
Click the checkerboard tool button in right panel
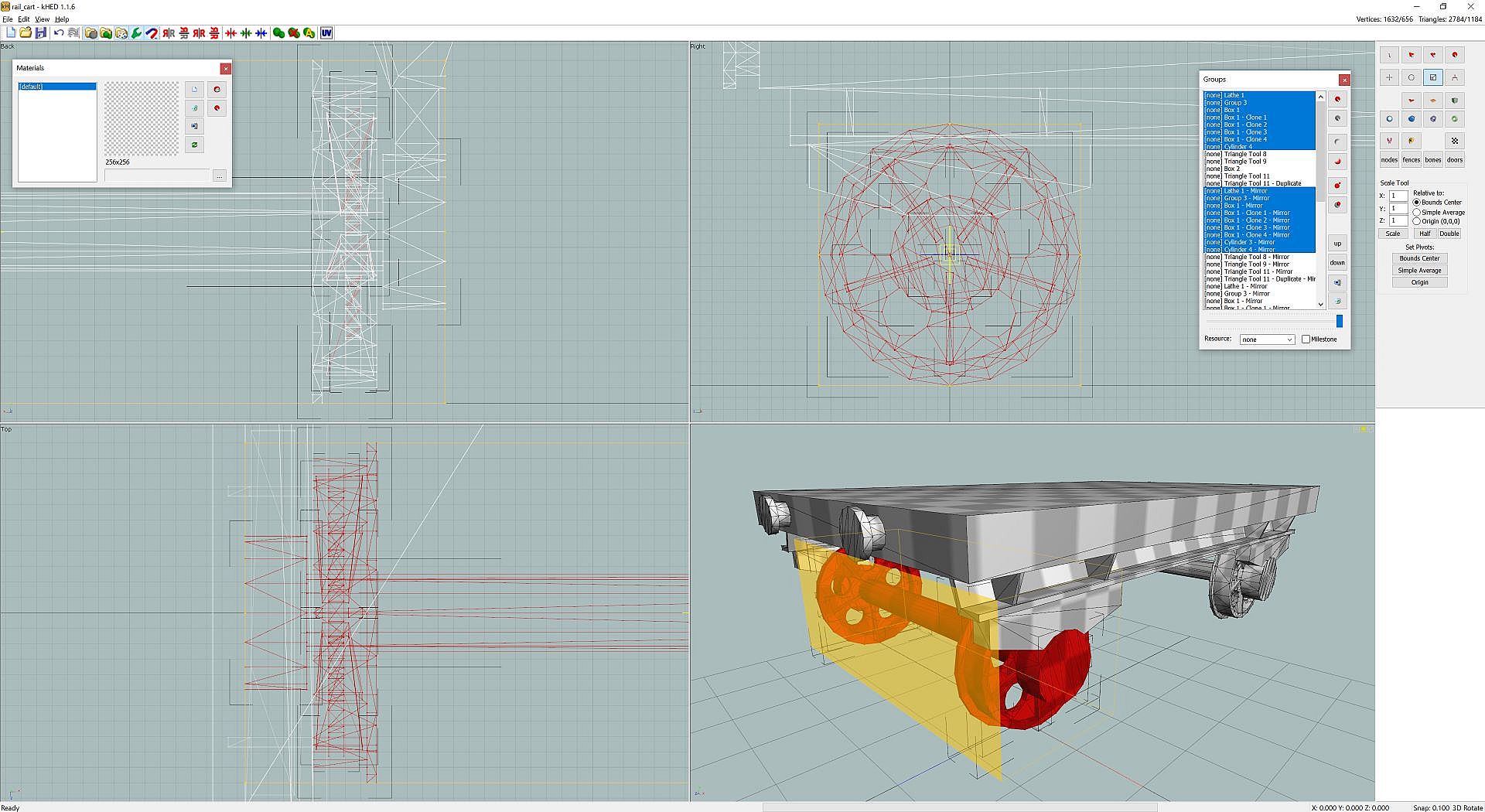(x=1454, y=141)
